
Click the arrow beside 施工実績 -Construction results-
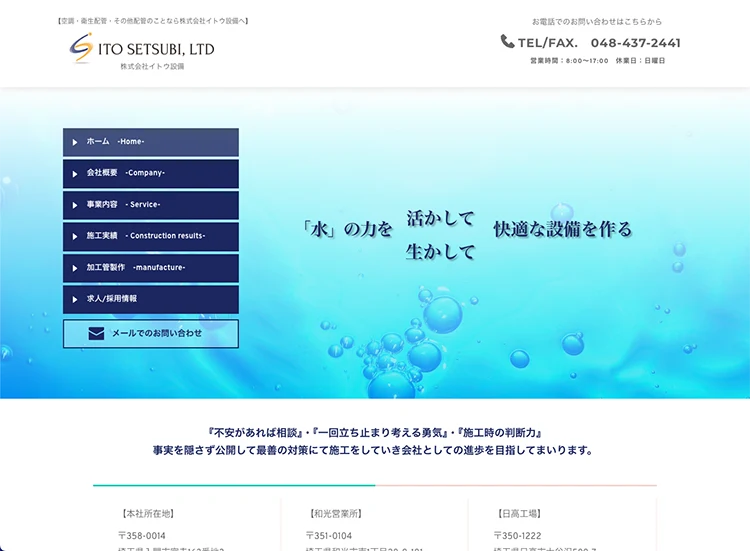point(75,236)
